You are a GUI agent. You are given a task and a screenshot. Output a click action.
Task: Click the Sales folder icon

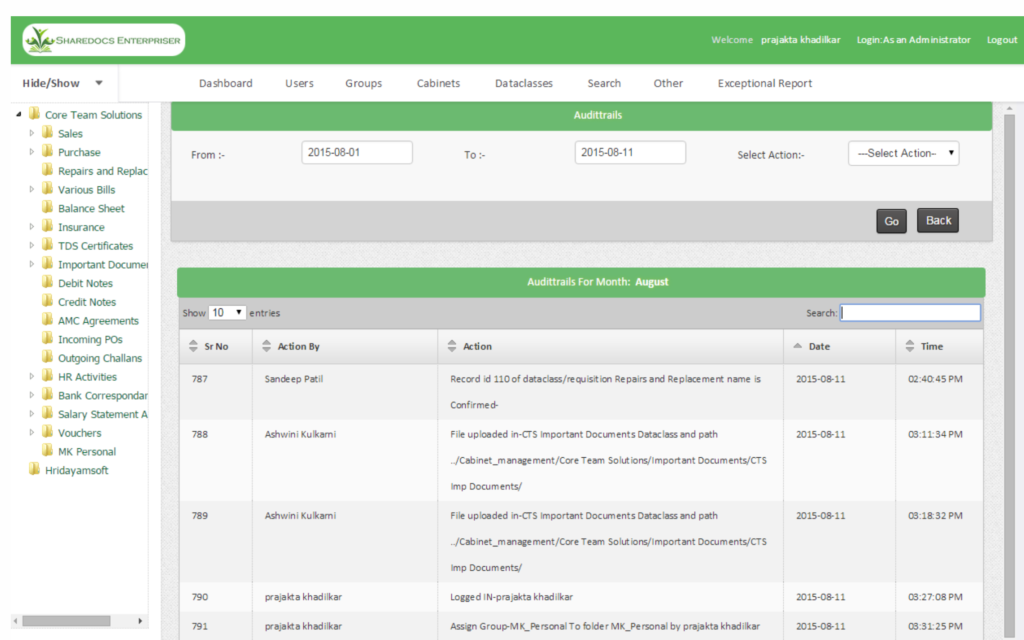click(x=48, y=133)
